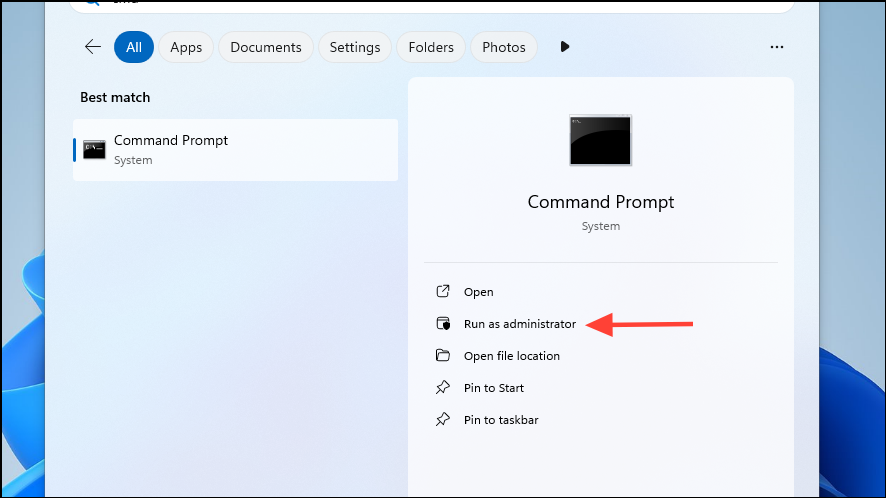Click the Open file location folder icon
Image resolution: width=886 pixels, height=498 pixels.
coord(443,355)
